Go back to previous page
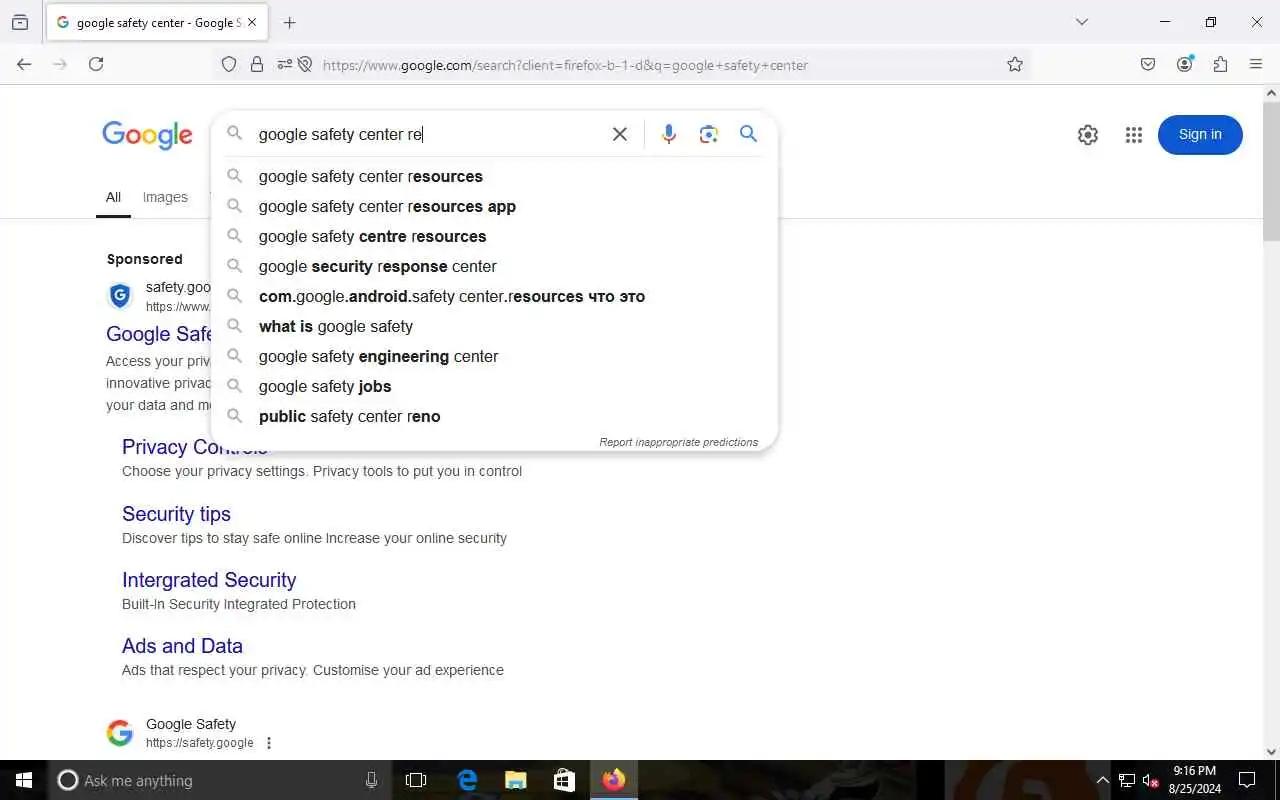Viewport: 1280px width, 800px height. (x=24, y=64)
